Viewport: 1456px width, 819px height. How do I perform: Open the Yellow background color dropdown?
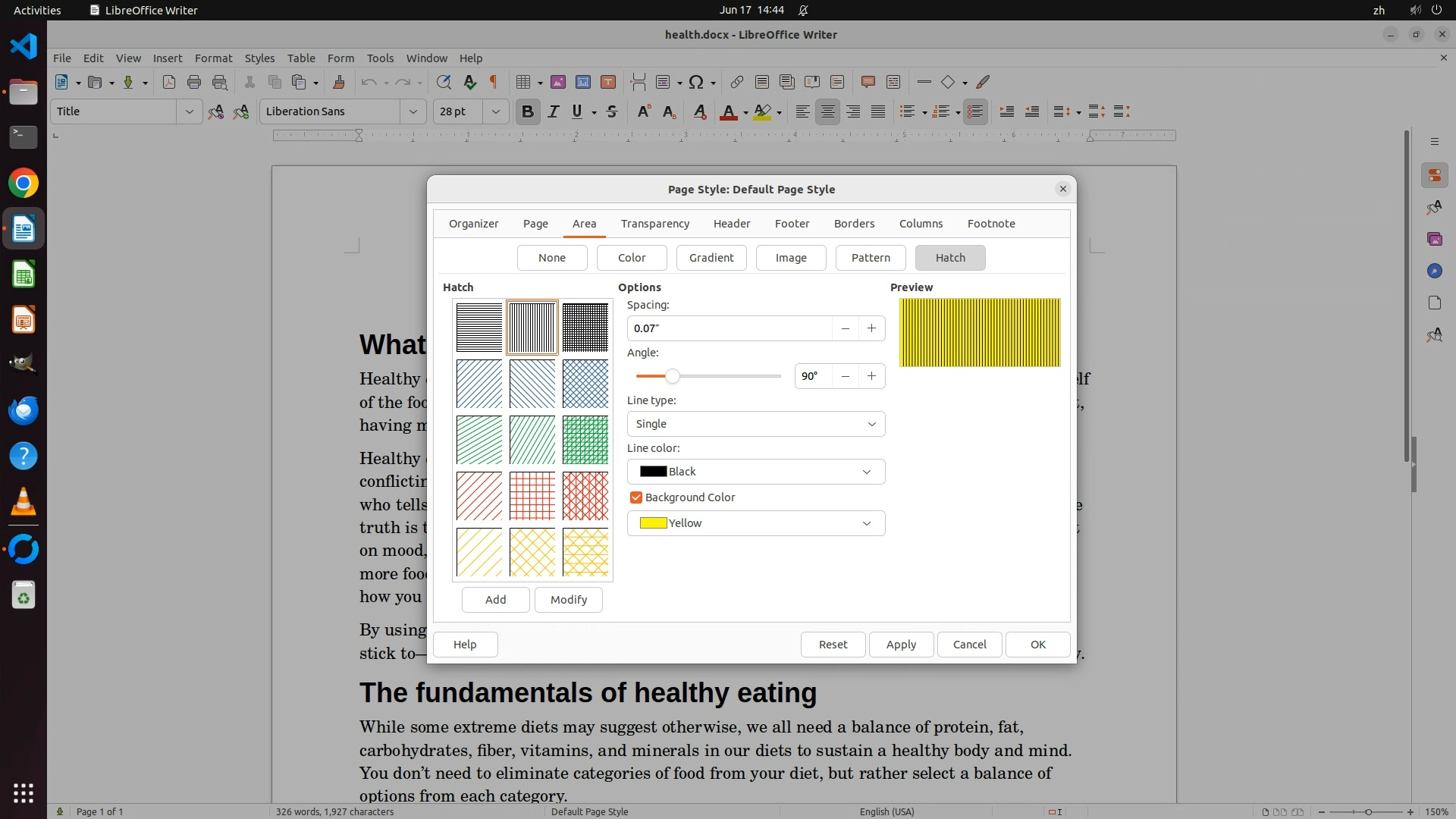(x=755, y=523)
